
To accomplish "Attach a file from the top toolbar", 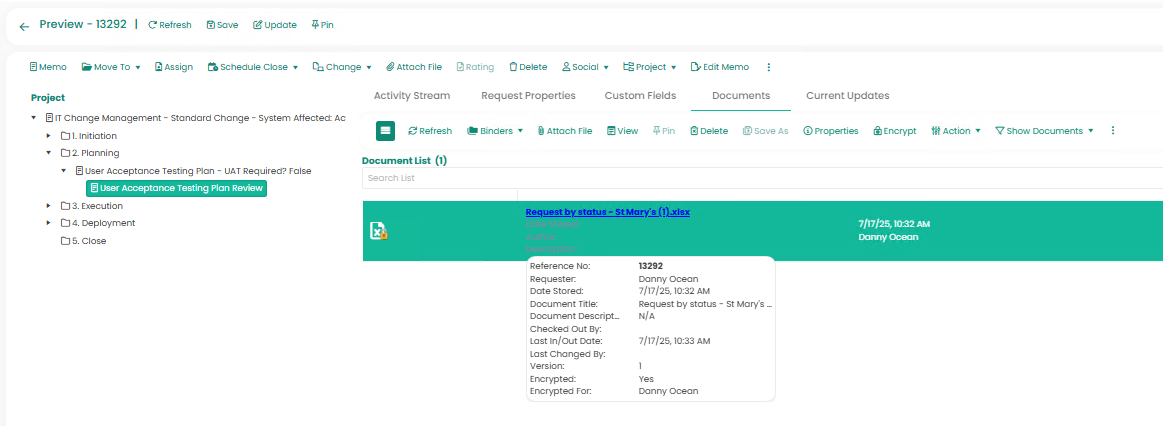I will coord(413,67).
